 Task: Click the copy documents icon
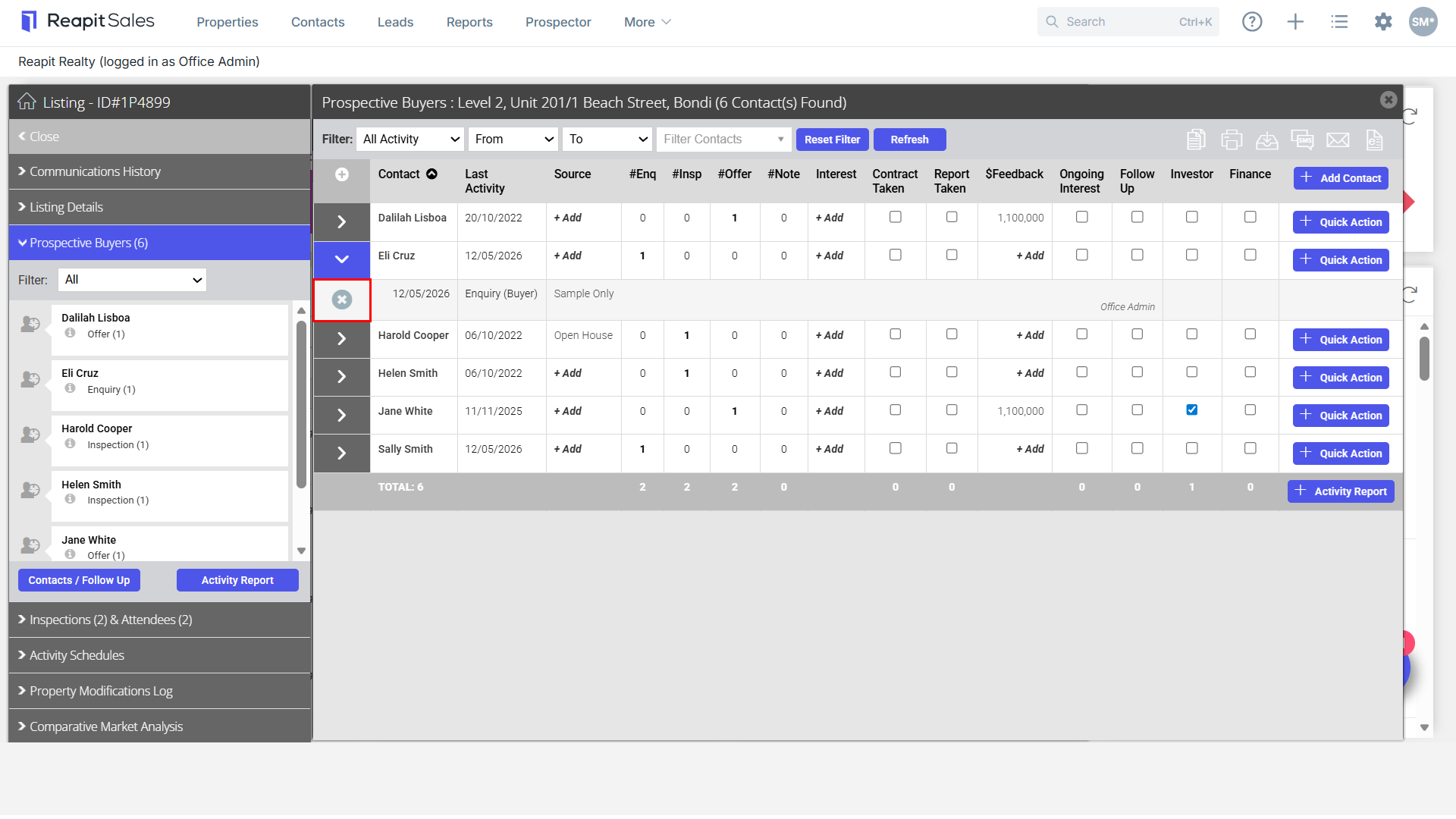pos(1196,140)
